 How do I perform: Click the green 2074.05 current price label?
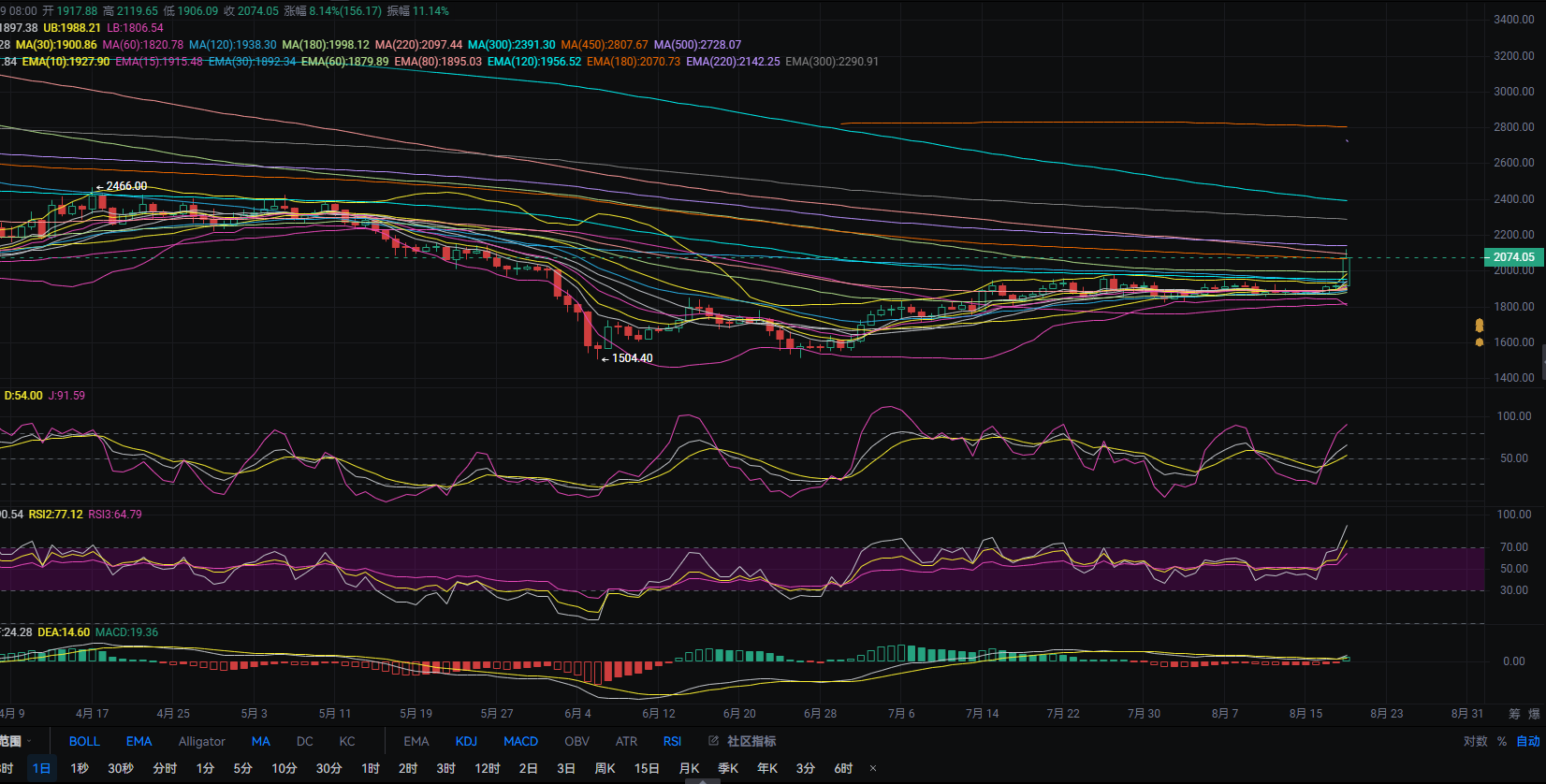click(x=1513, y=257)
